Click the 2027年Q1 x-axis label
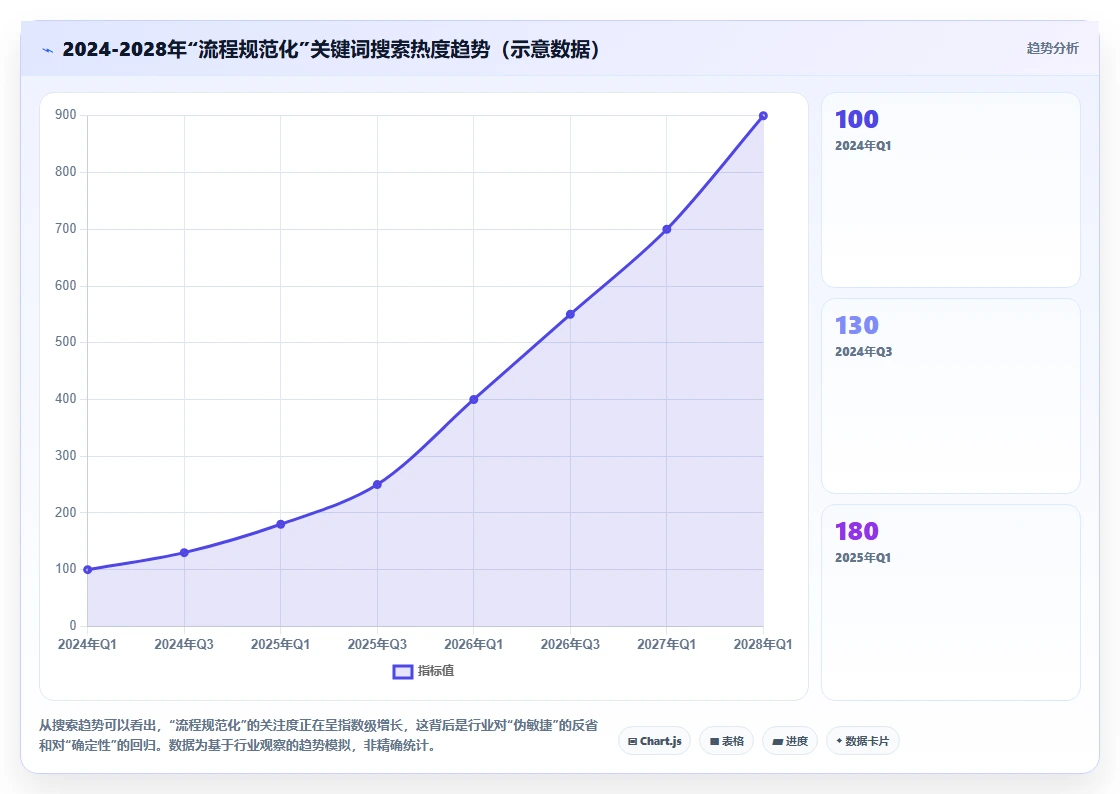 (x=666, y=644)
